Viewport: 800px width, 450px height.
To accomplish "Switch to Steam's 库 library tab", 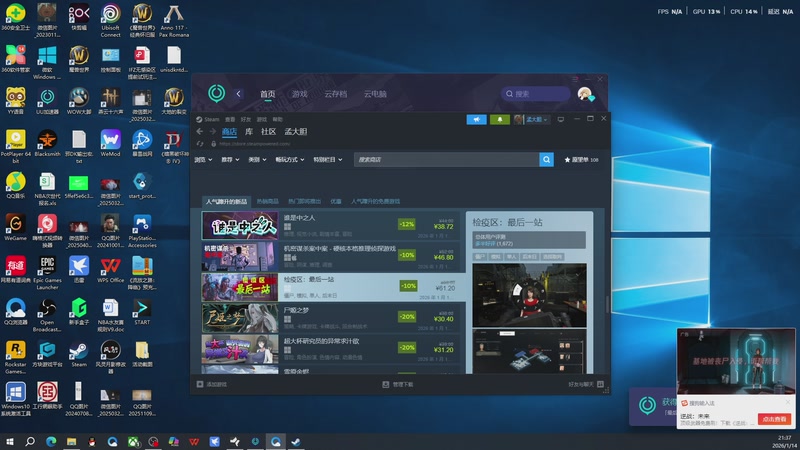I will [249, 132].
